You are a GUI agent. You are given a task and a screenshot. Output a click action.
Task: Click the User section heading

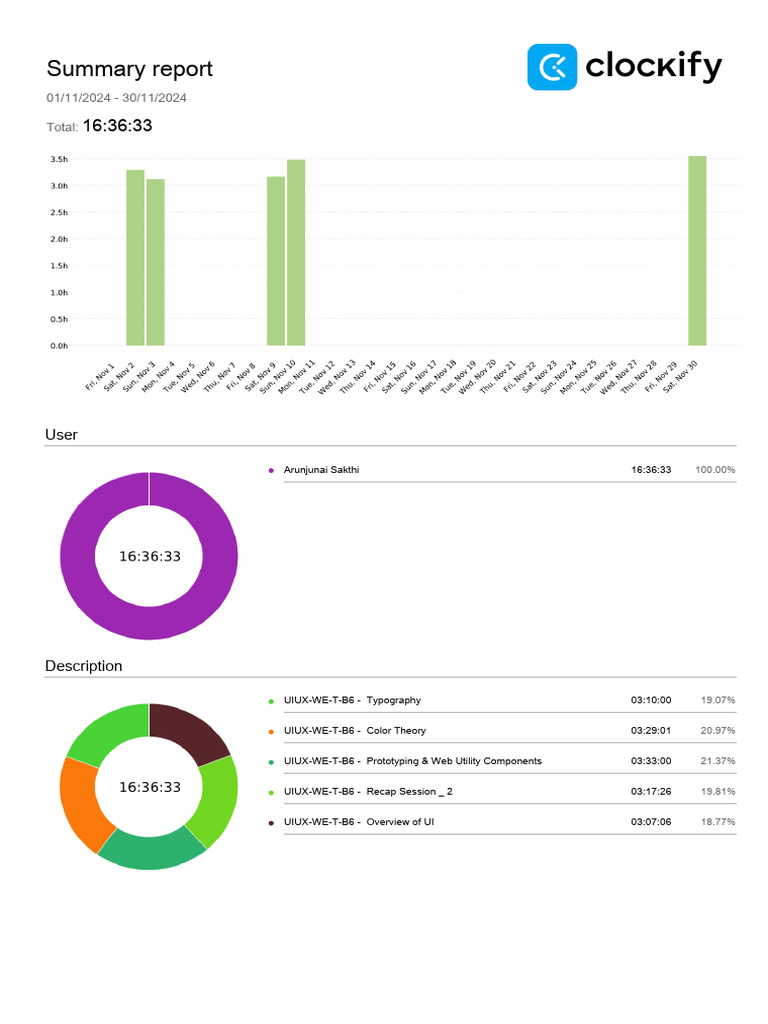pyautogui.click(x=61, y=434)
